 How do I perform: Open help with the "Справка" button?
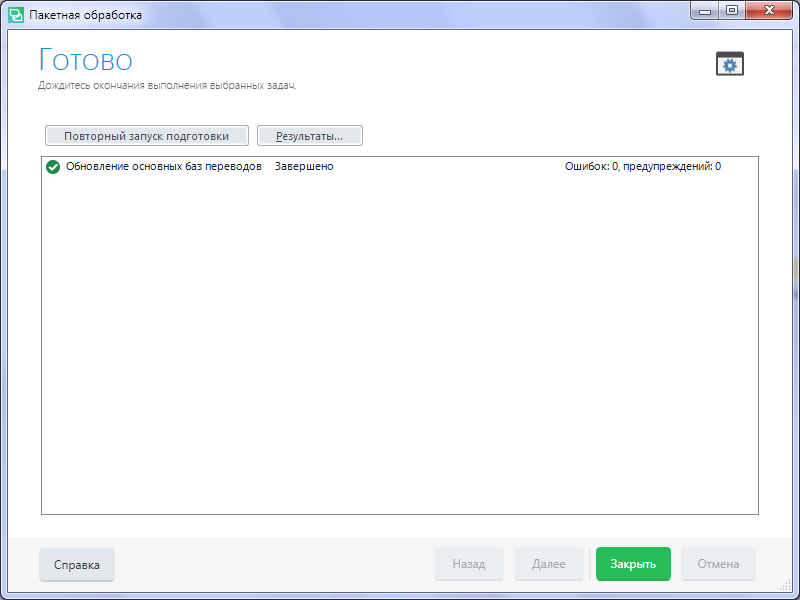[x=77, y=564]
